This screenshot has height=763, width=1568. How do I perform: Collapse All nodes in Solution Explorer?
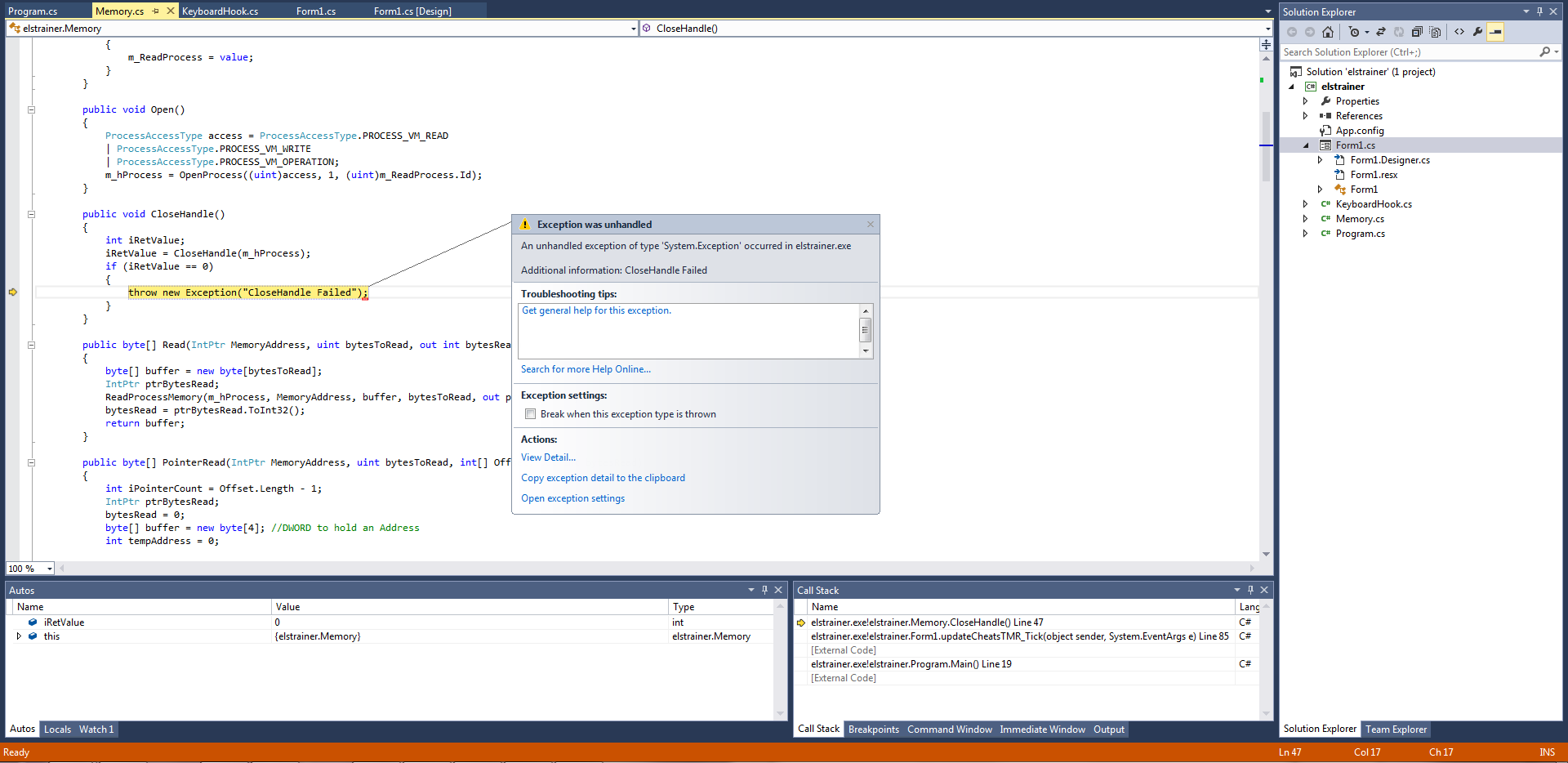(1417, 32)
